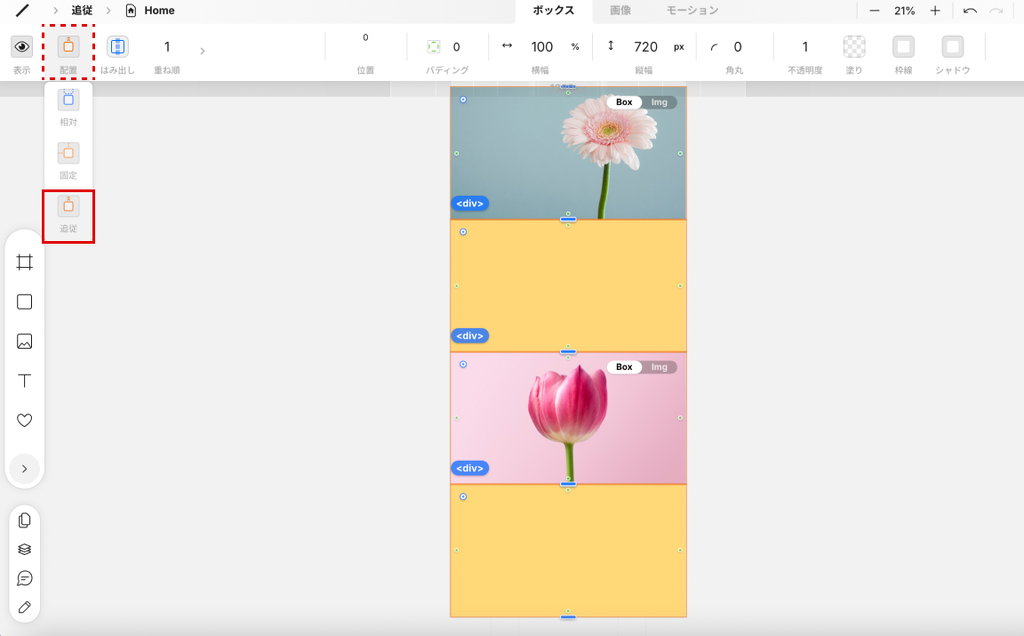Click the heart icon tool

click(24, 421)
